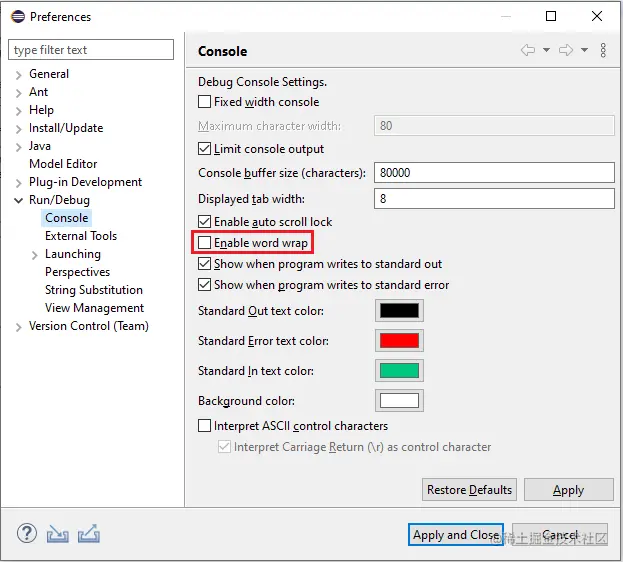The image size is (623, 562).
Task: Select the Launching tree item label
Action: point(73,254)
